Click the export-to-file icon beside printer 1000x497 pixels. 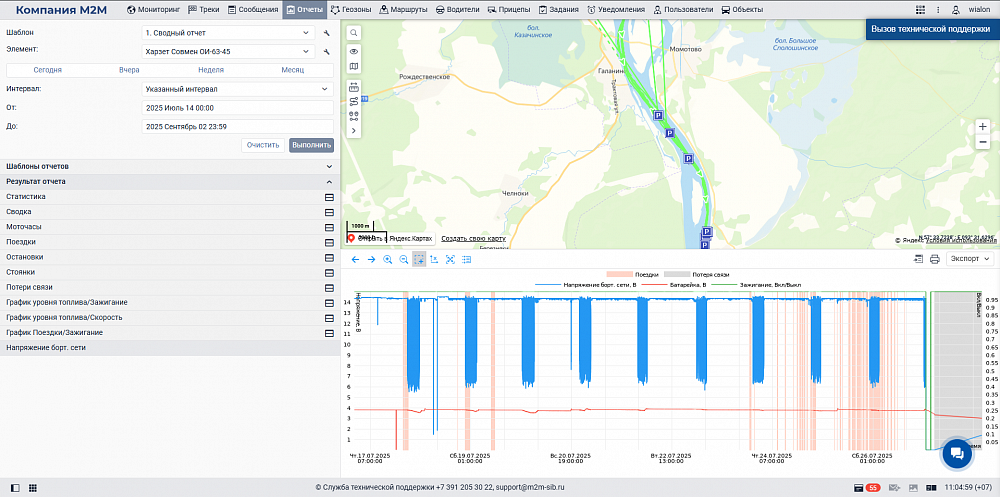coord(918,259)
